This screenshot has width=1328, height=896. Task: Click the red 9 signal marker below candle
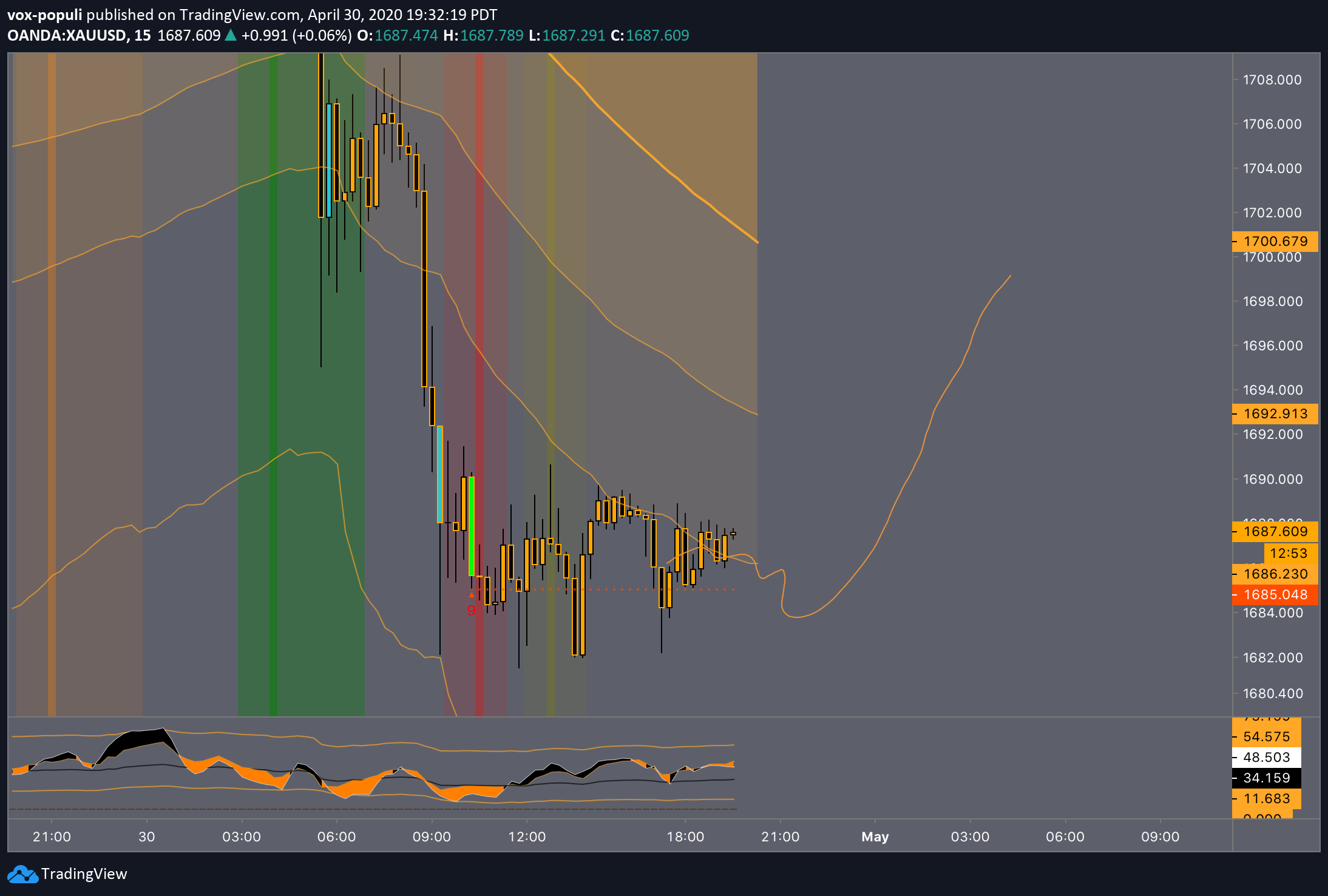coord(471,610)
